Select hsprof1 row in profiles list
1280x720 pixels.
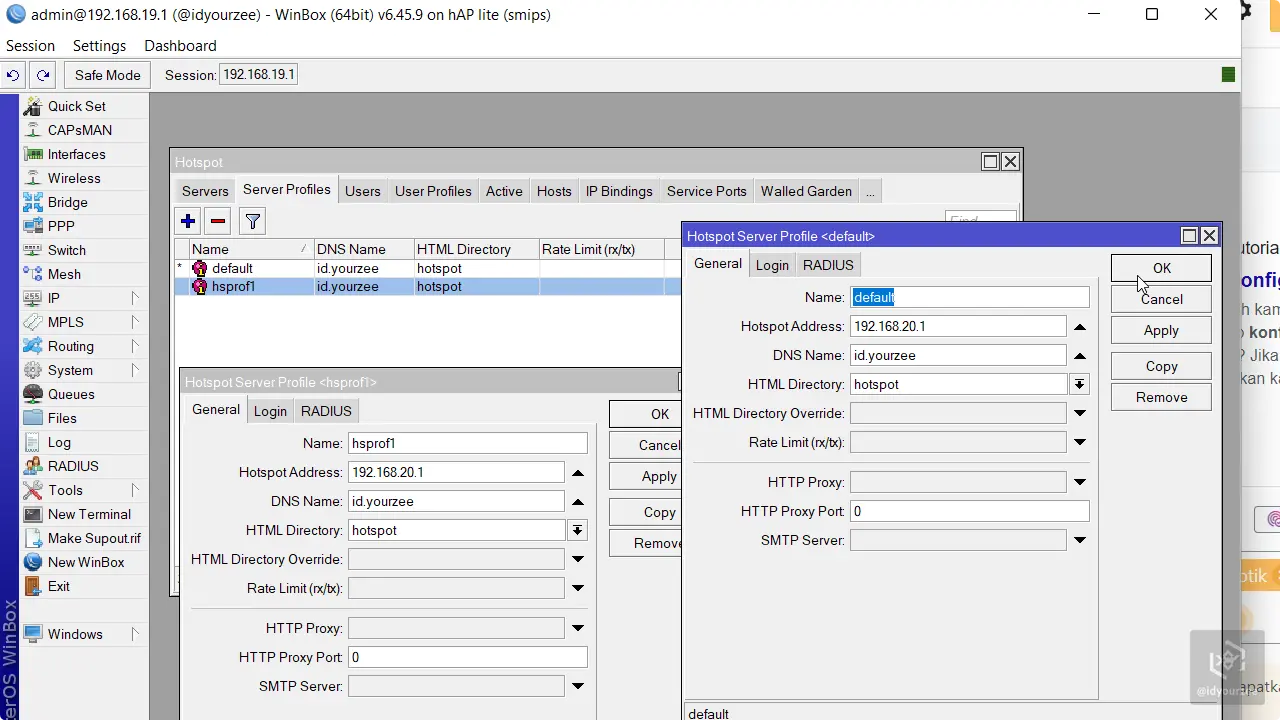pyautogui.click(x=427, y=286)
